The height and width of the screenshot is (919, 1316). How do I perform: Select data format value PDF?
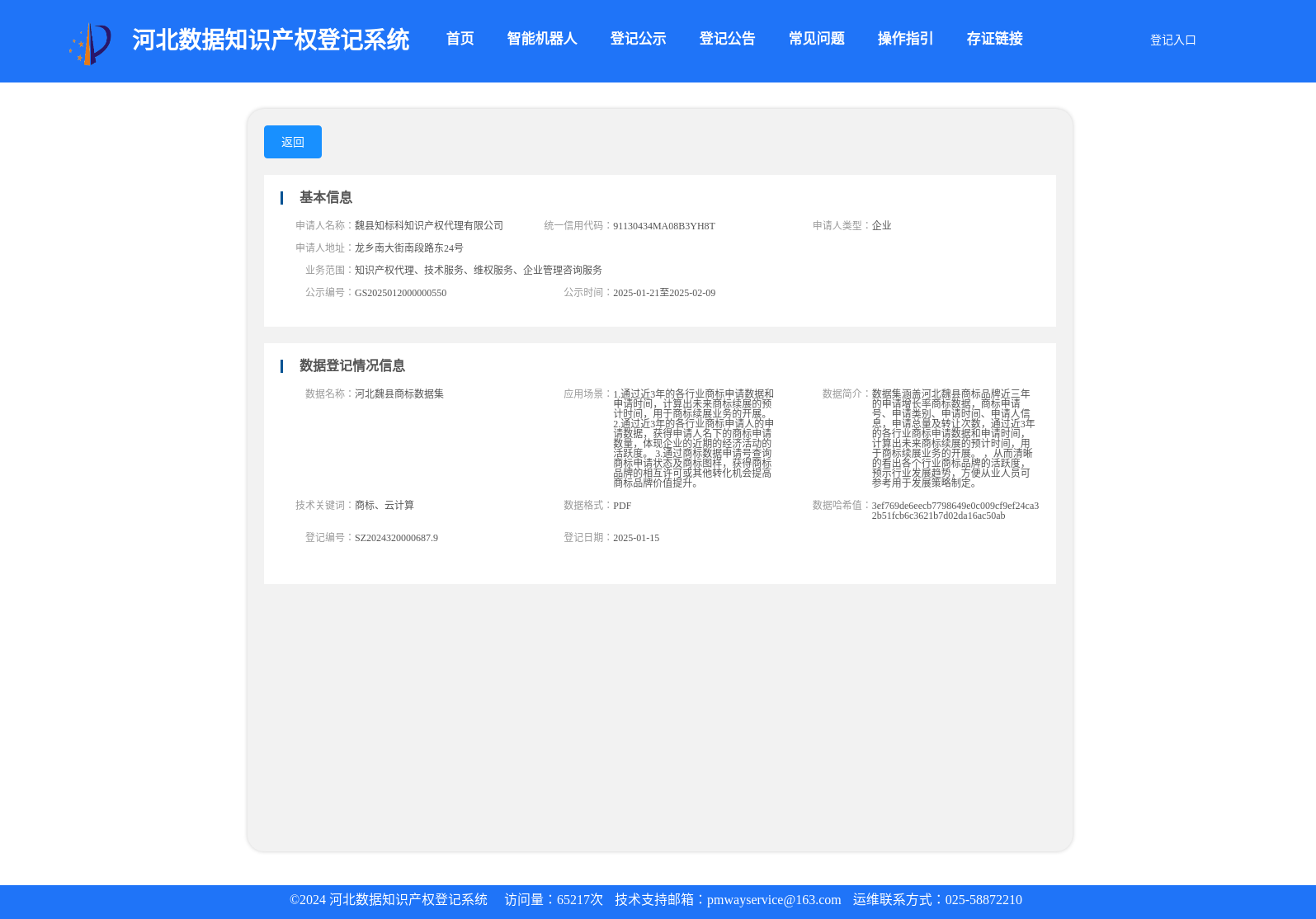622,506
